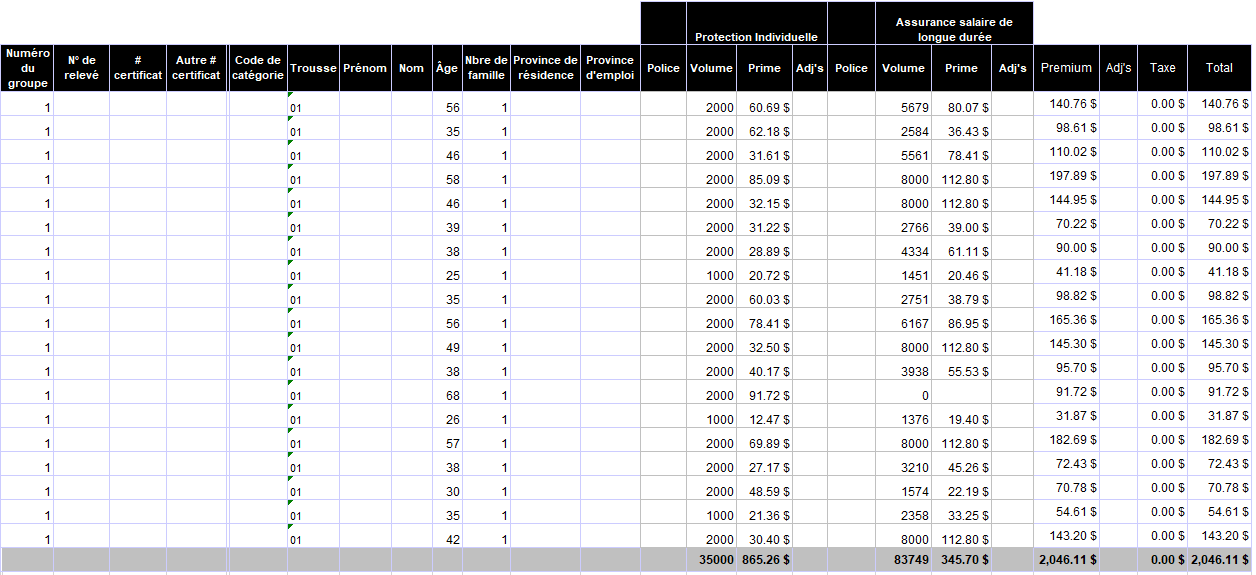This screenshot has width=1256, height=575.
Task: Click the 'Province d'emploi' header
Action: click(610, 68)
